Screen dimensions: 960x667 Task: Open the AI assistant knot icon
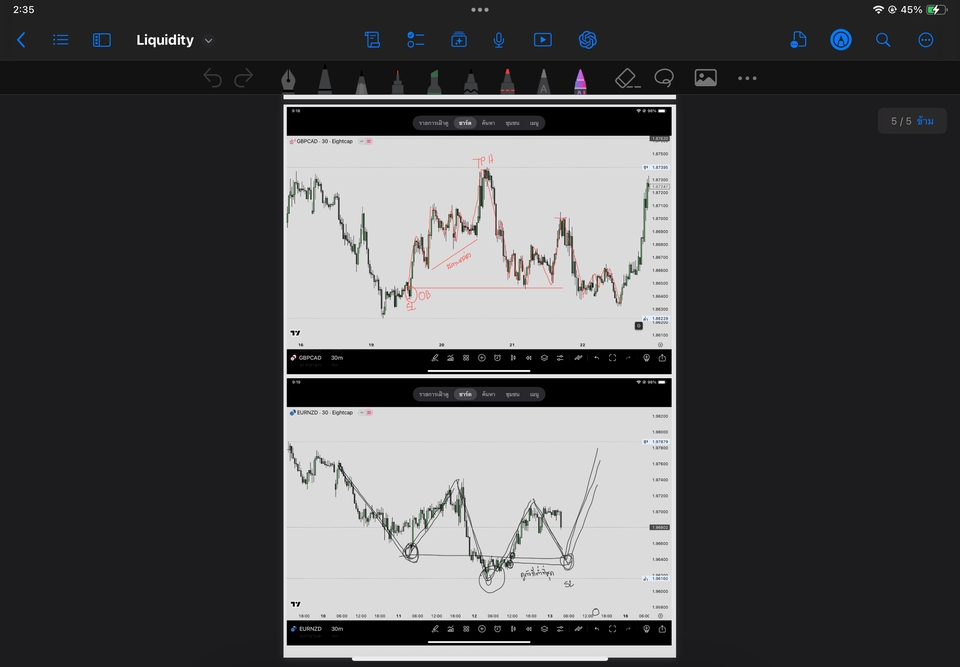588,40
